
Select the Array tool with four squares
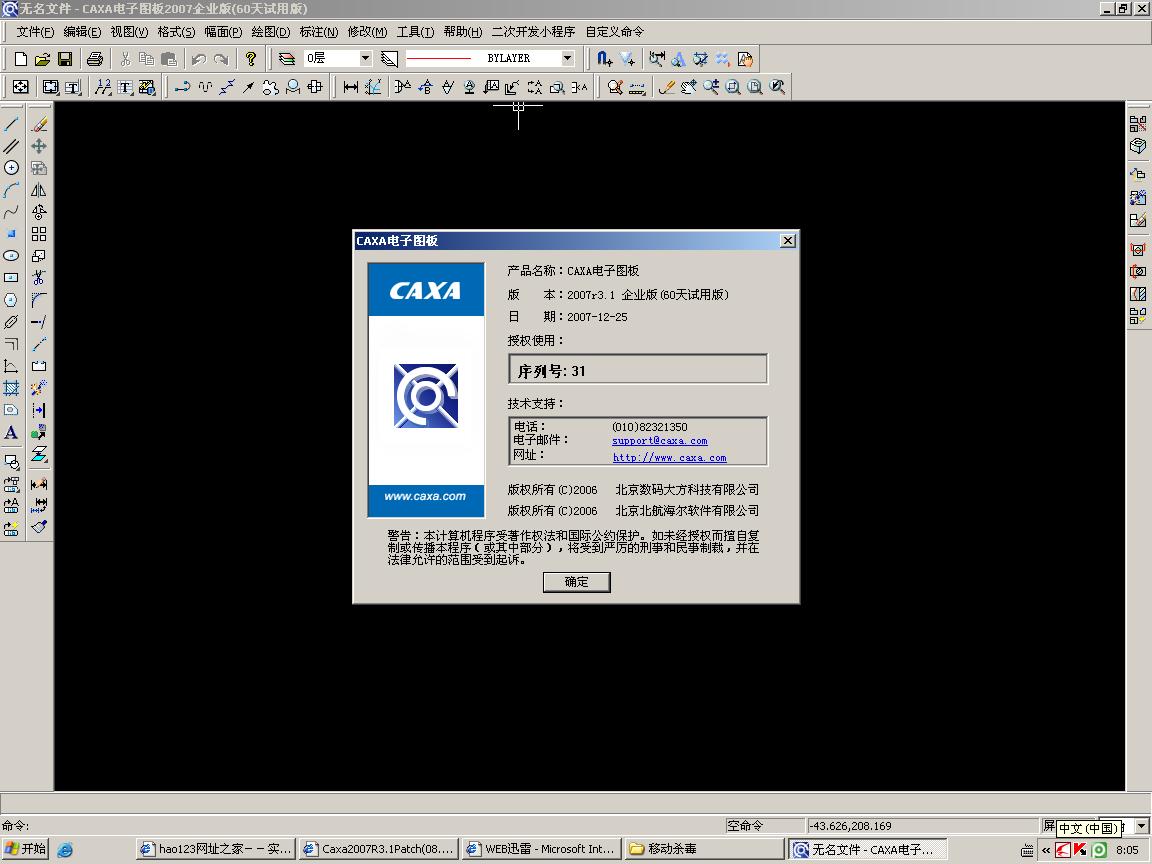click(x=39, y=234)
